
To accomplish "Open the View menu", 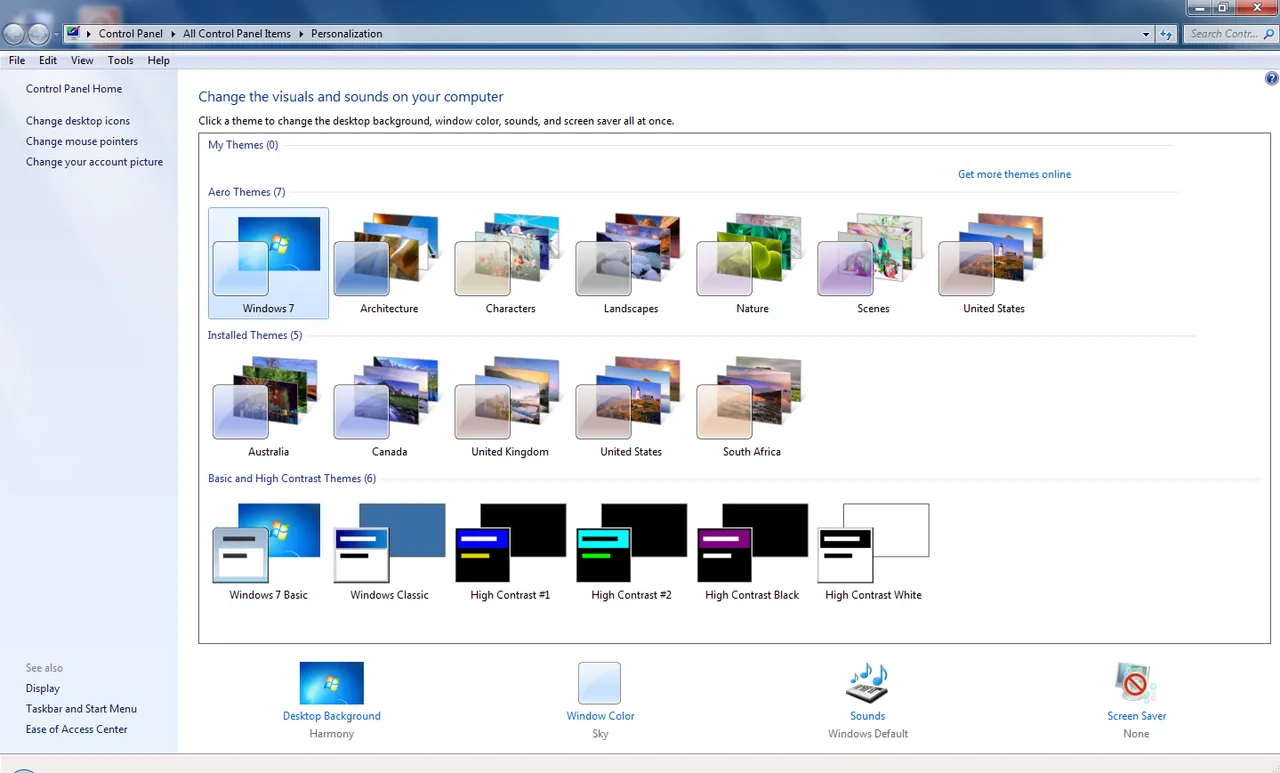I will point(82,60).
